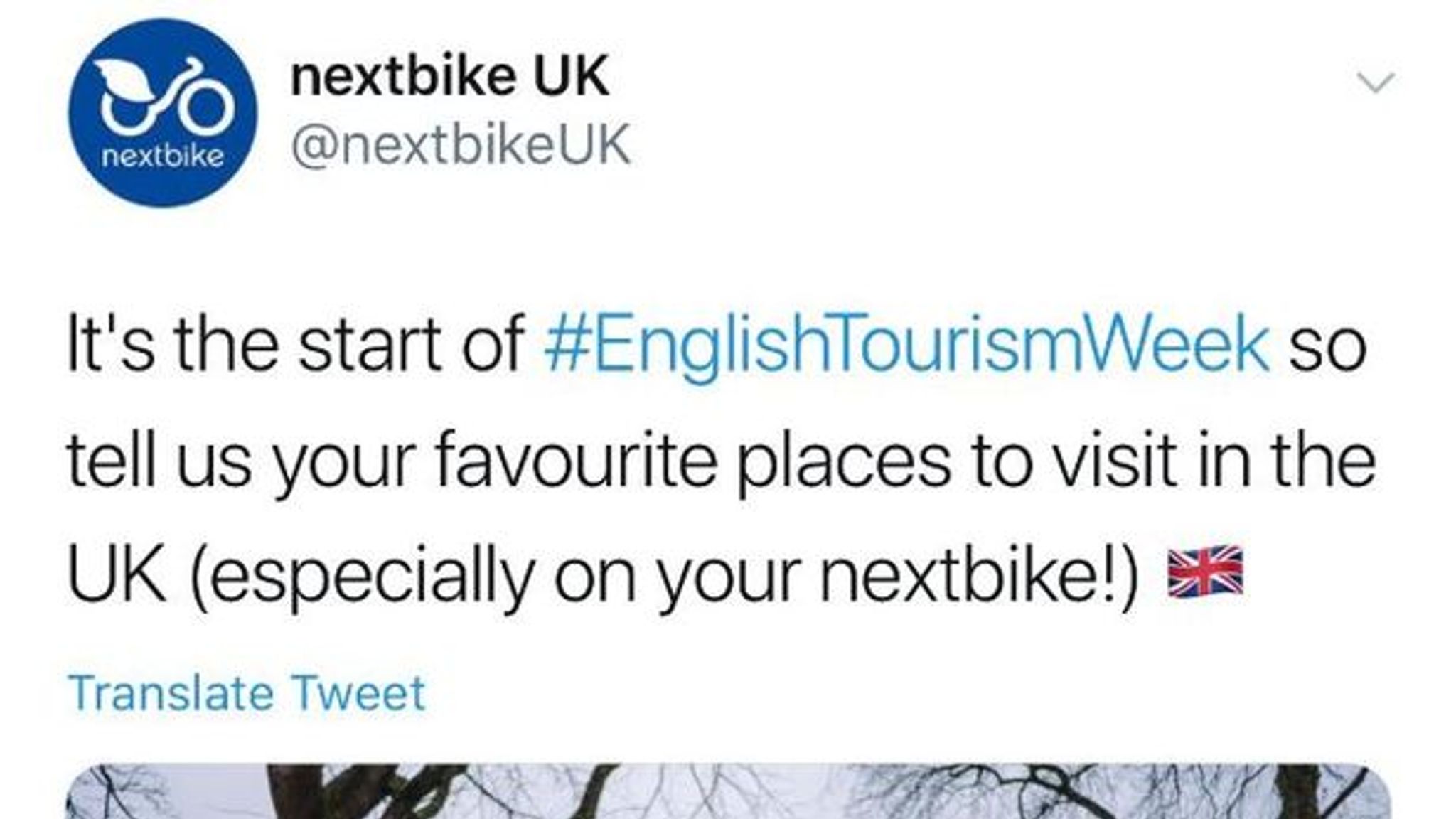Open the nextbike UK profile avatar
This screenshot has width=1456, height=819.
click(163, 113)
